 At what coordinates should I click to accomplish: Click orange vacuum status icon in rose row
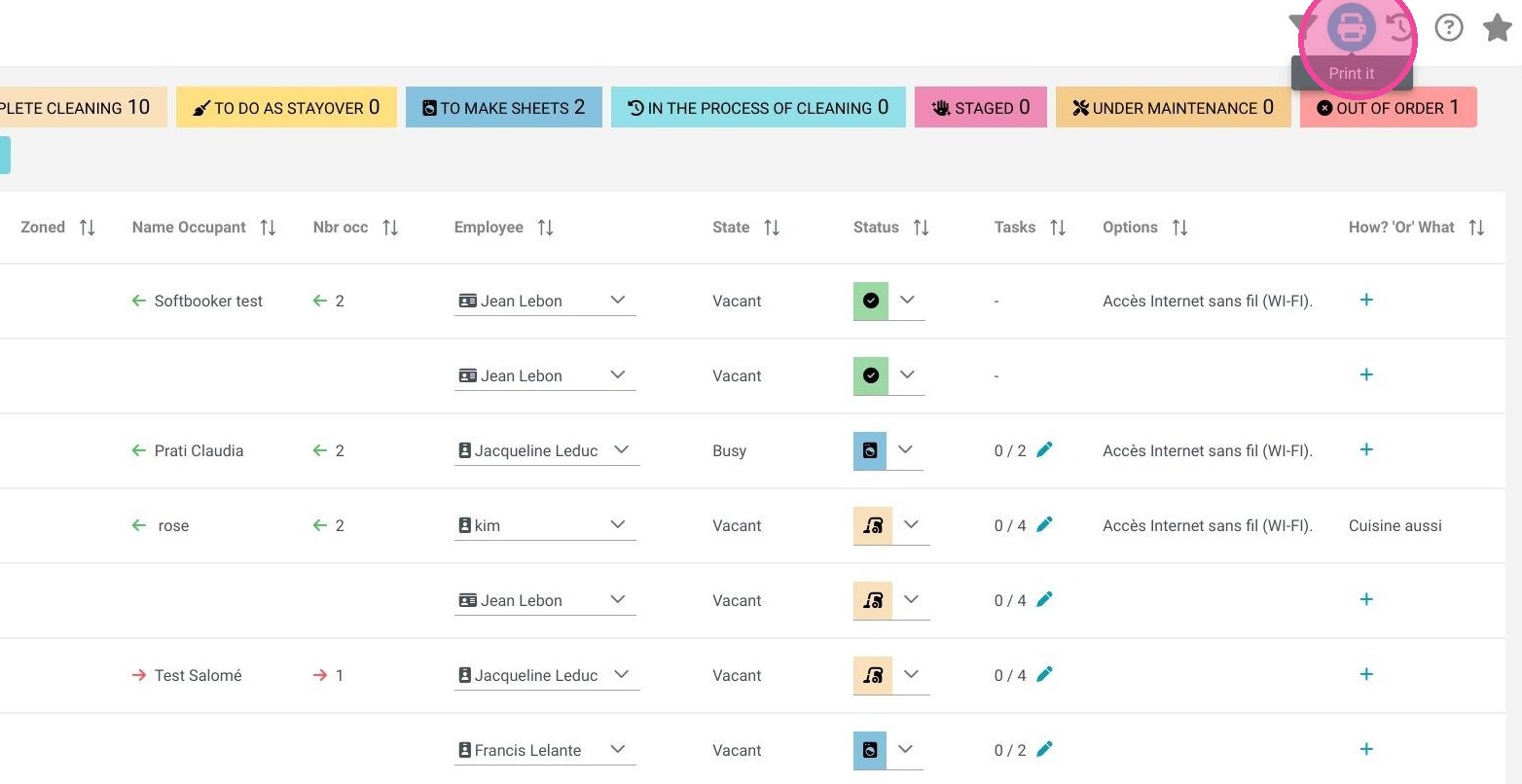873,525
